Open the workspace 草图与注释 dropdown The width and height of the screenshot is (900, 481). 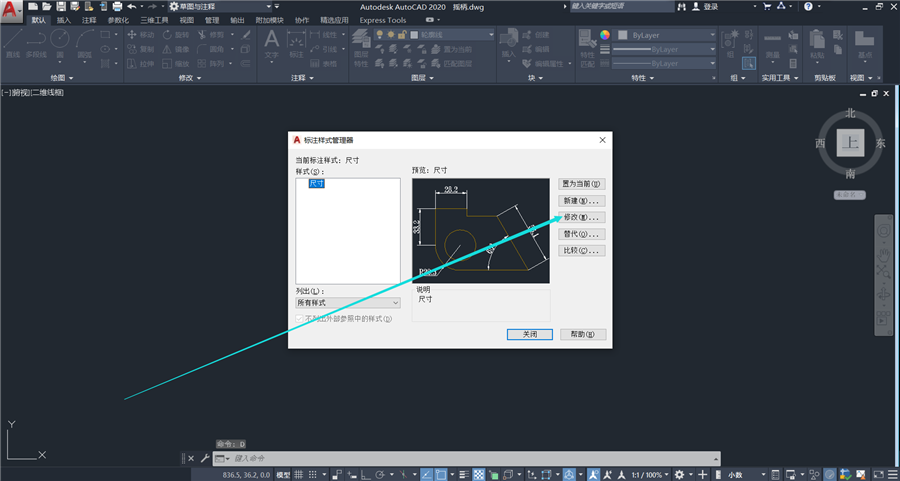point(220,6)
